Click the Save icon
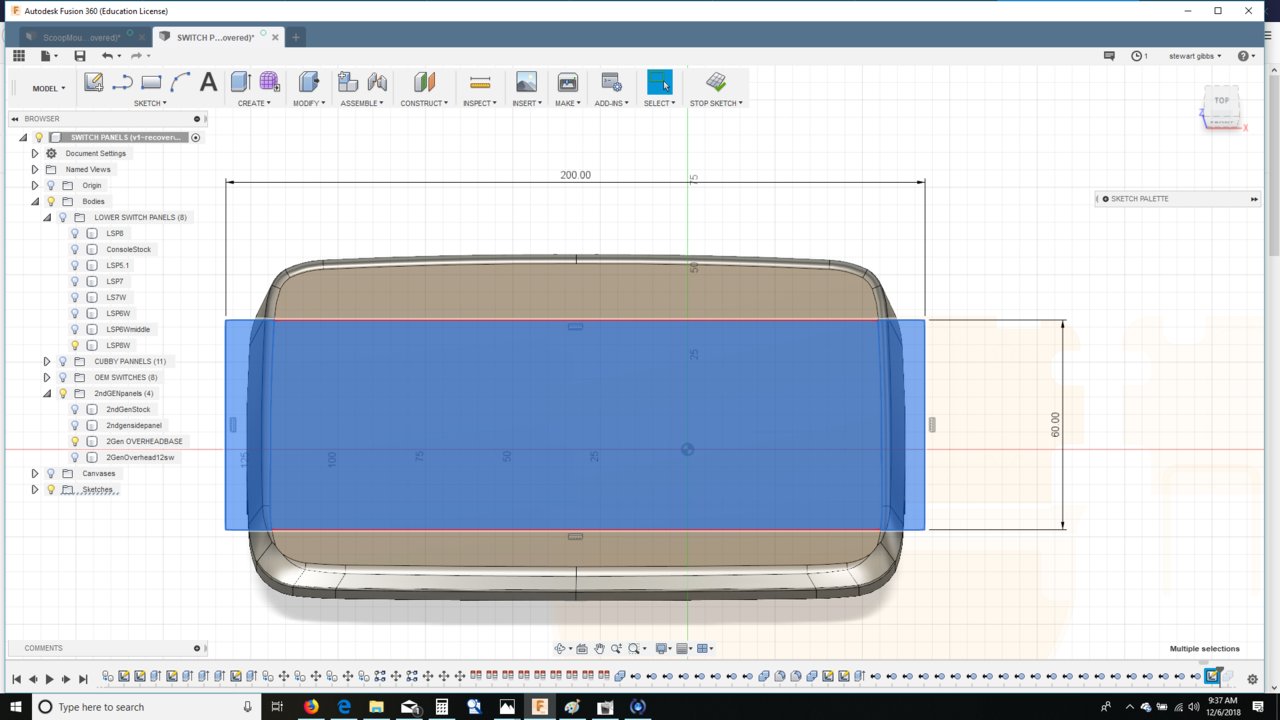The image size is (1280, 720). pyautogui.click(x=80, y=56)
